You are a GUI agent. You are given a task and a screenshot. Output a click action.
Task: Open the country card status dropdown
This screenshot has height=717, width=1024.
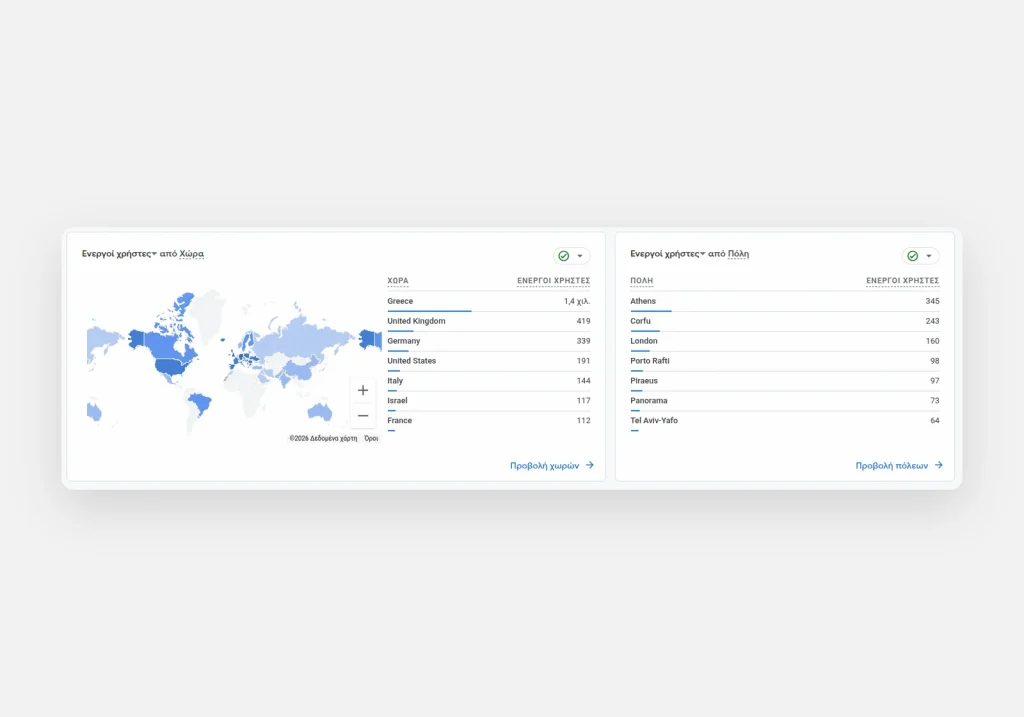(x=571, y=256)
